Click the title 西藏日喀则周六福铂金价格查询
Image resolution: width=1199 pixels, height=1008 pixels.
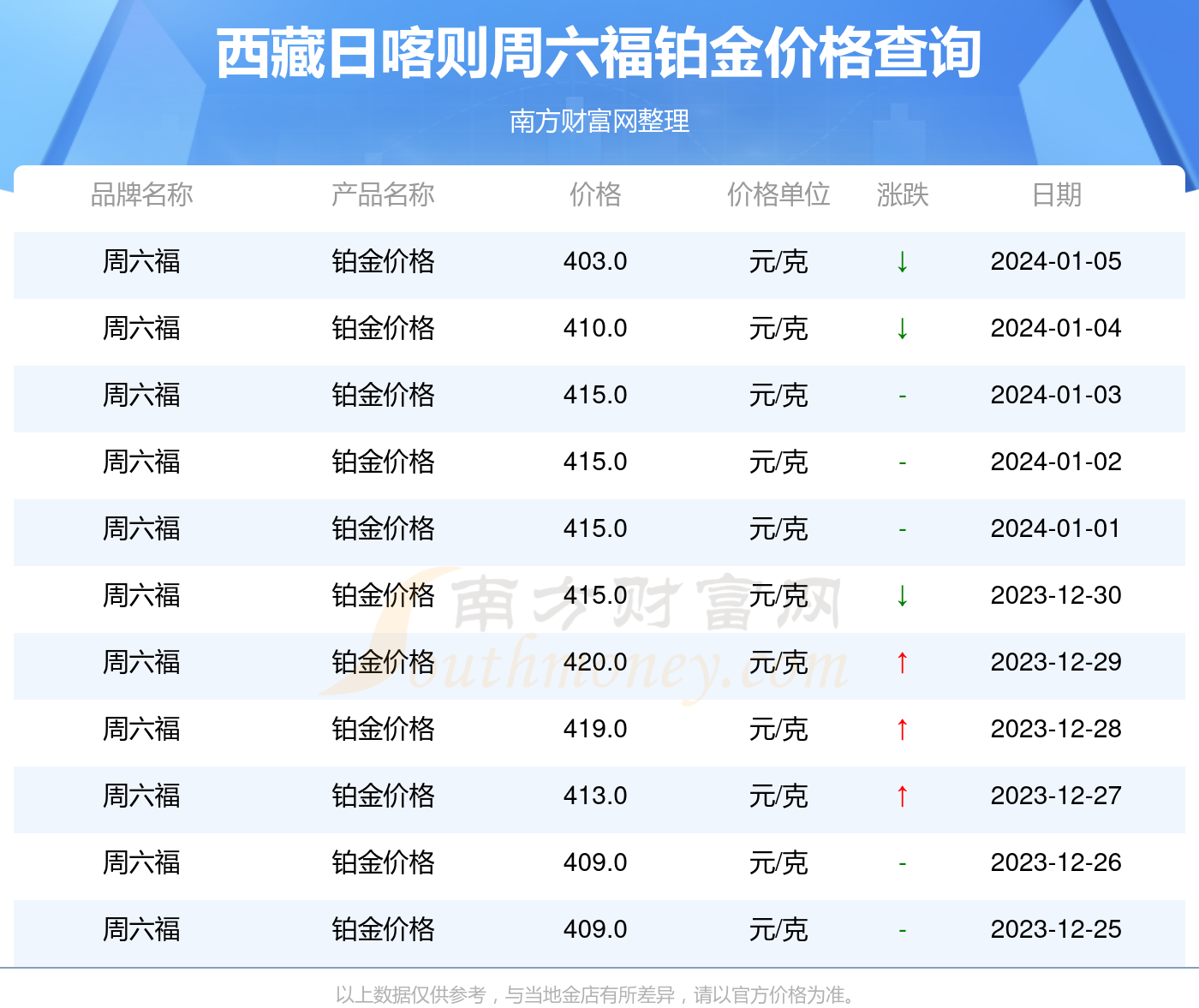tap(599, 53)
